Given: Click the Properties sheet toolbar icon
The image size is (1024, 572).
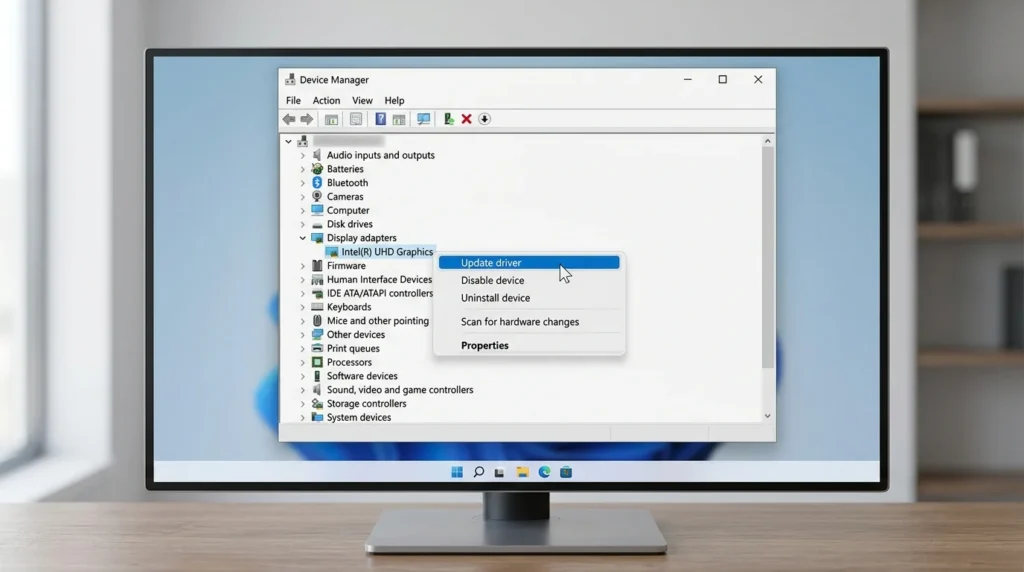Looking at the screenshot, I should click(356, 119).
